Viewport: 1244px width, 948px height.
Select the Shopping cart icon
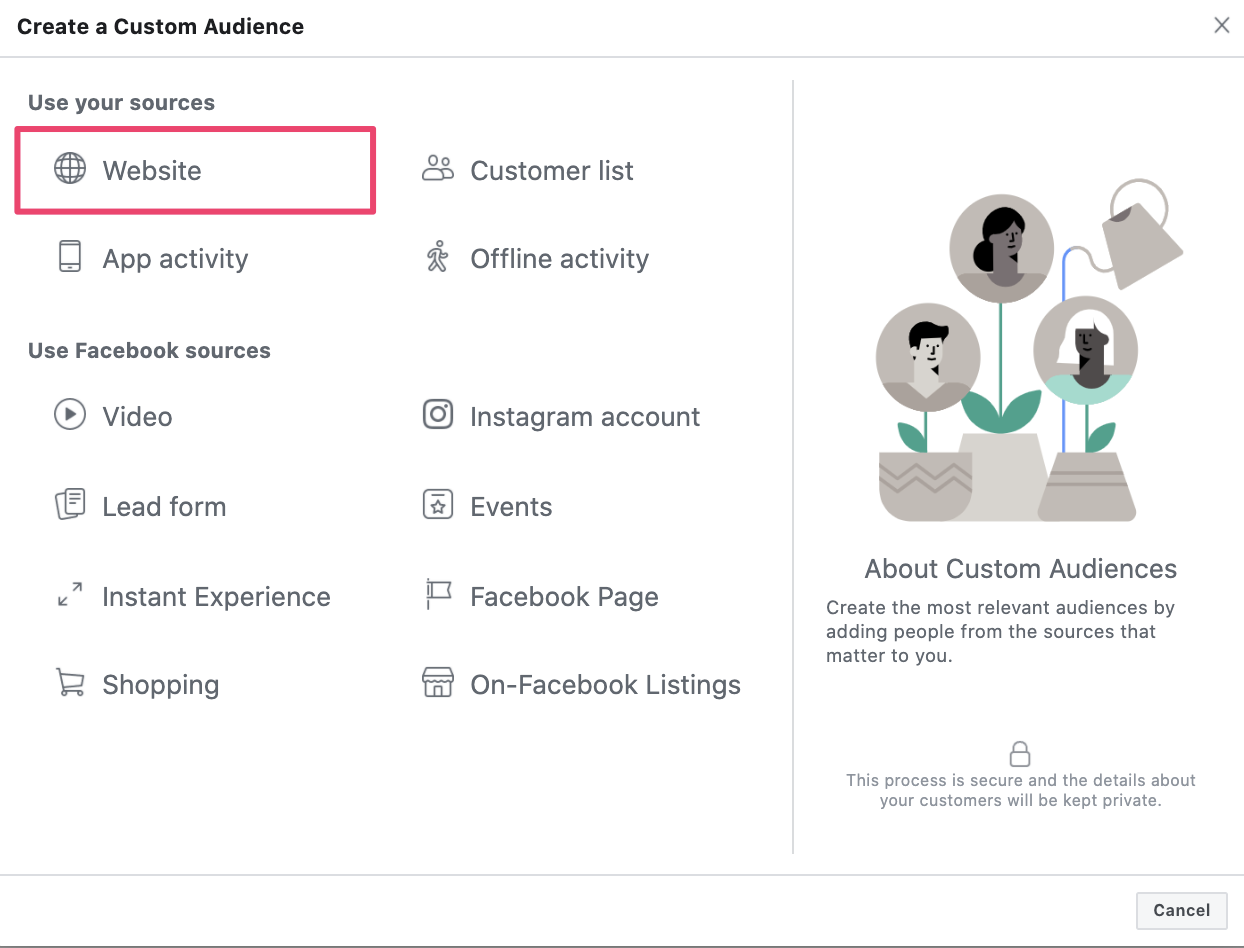(x=69, y=684)
